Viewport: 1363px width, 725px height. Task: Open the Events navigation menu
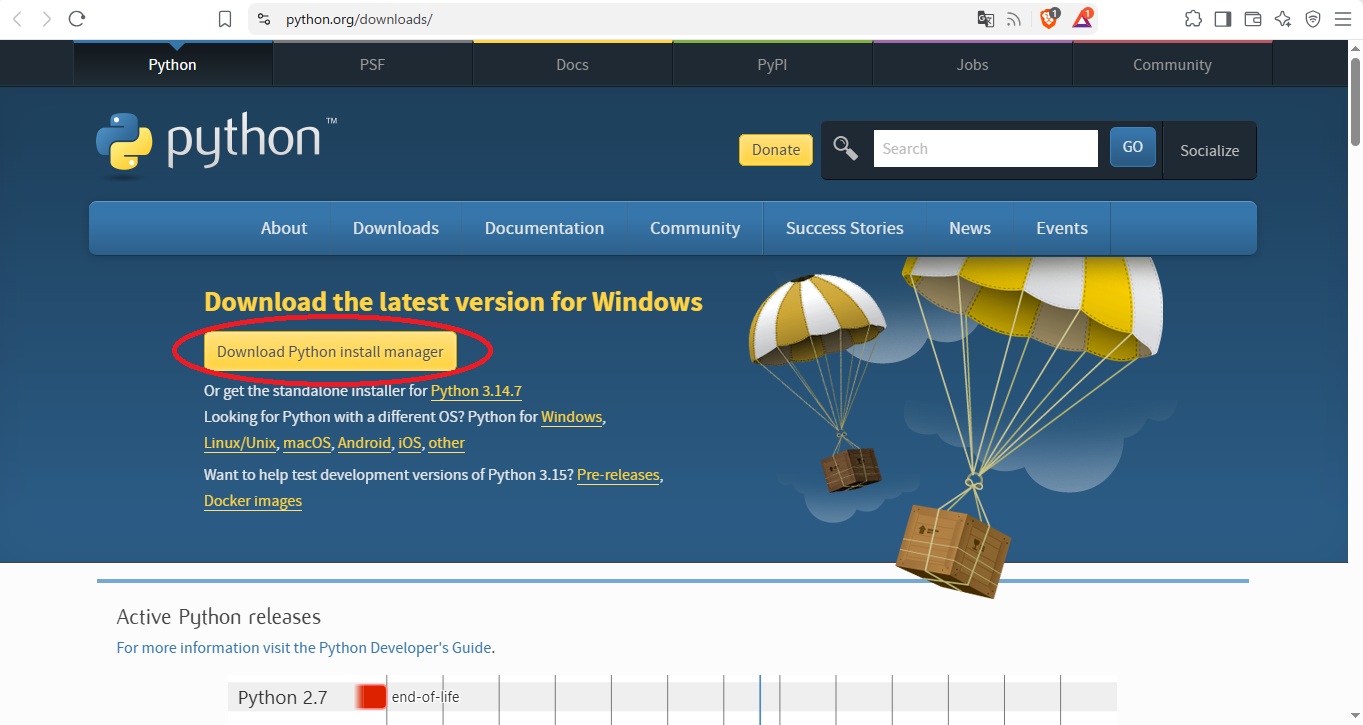(x=1062, y=228)
